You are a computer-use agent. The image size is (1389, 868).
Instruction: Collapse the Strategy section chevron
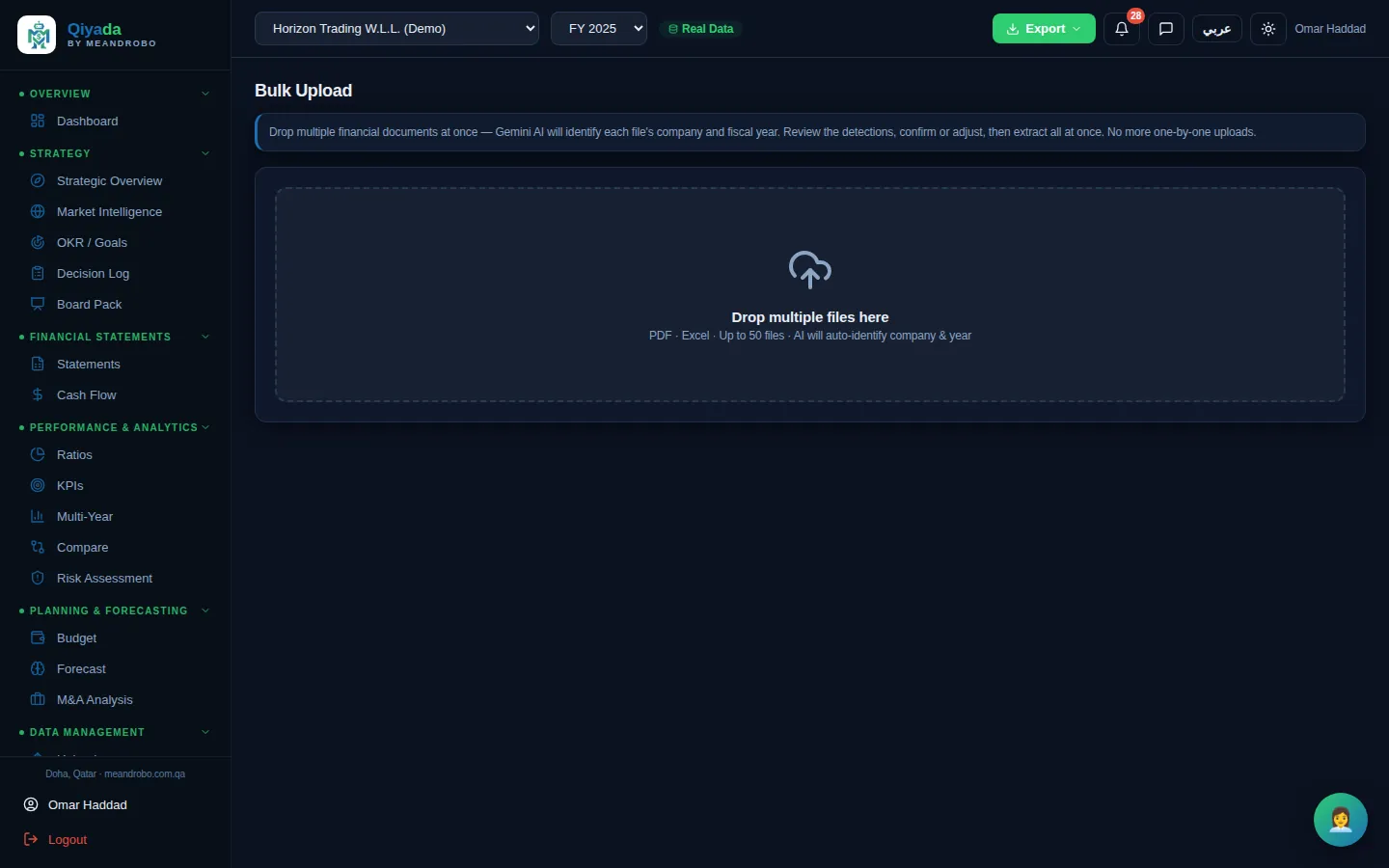(205, 153)
